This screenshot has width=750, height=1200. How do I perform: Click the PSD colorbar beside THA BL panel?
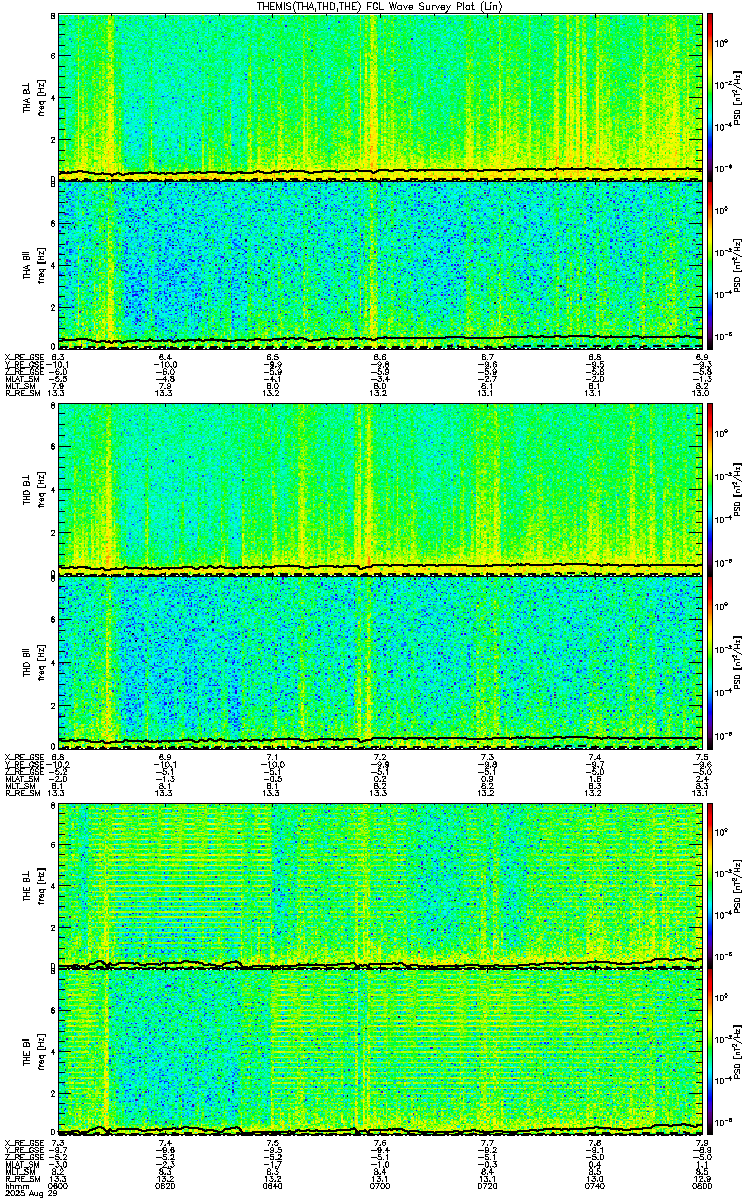click(710, 96)
